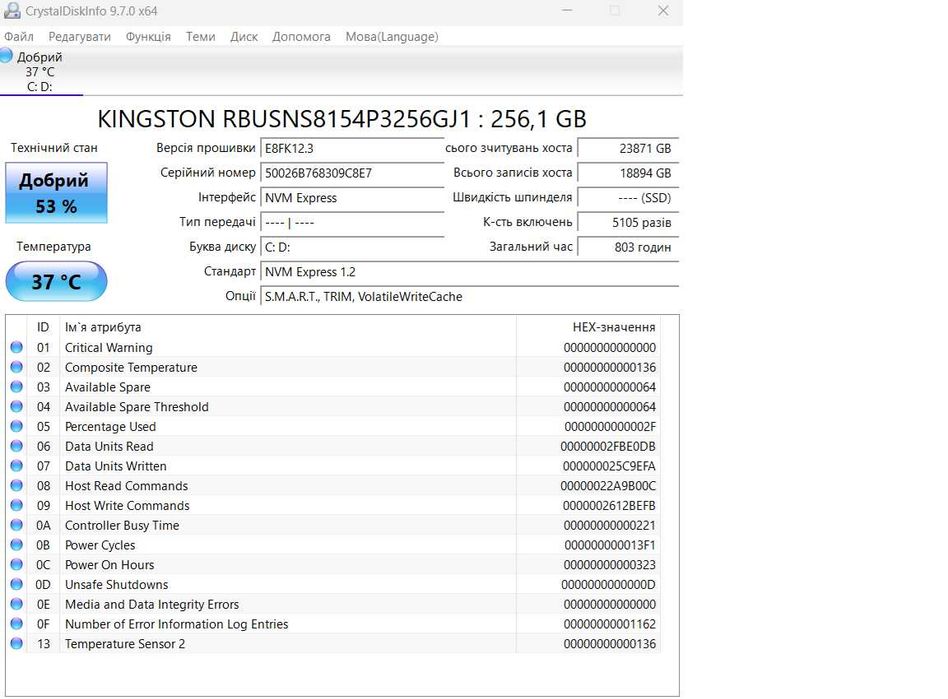Click the total host writes value 18894 GB

[x=628, y=174]
